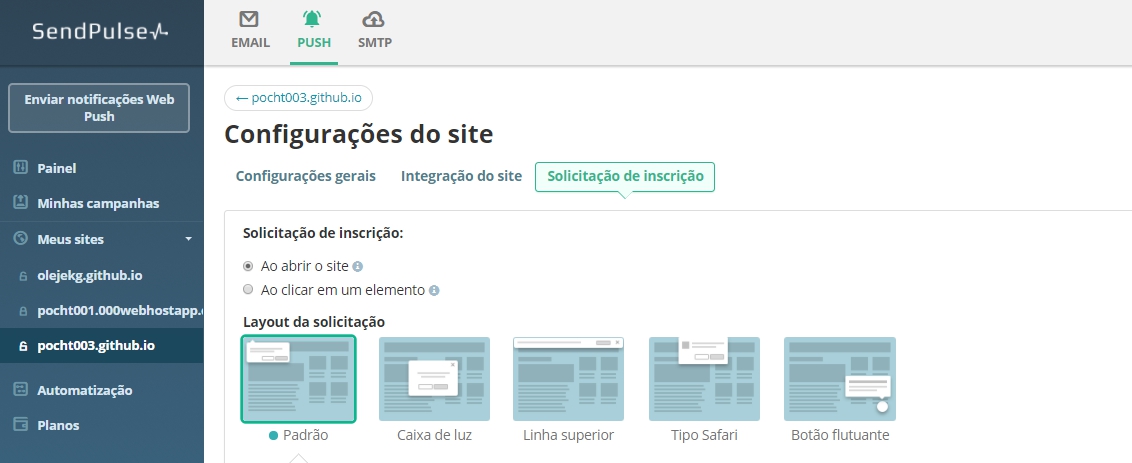
Task: Switch to Integração do site tab
Action: (461, 176)
